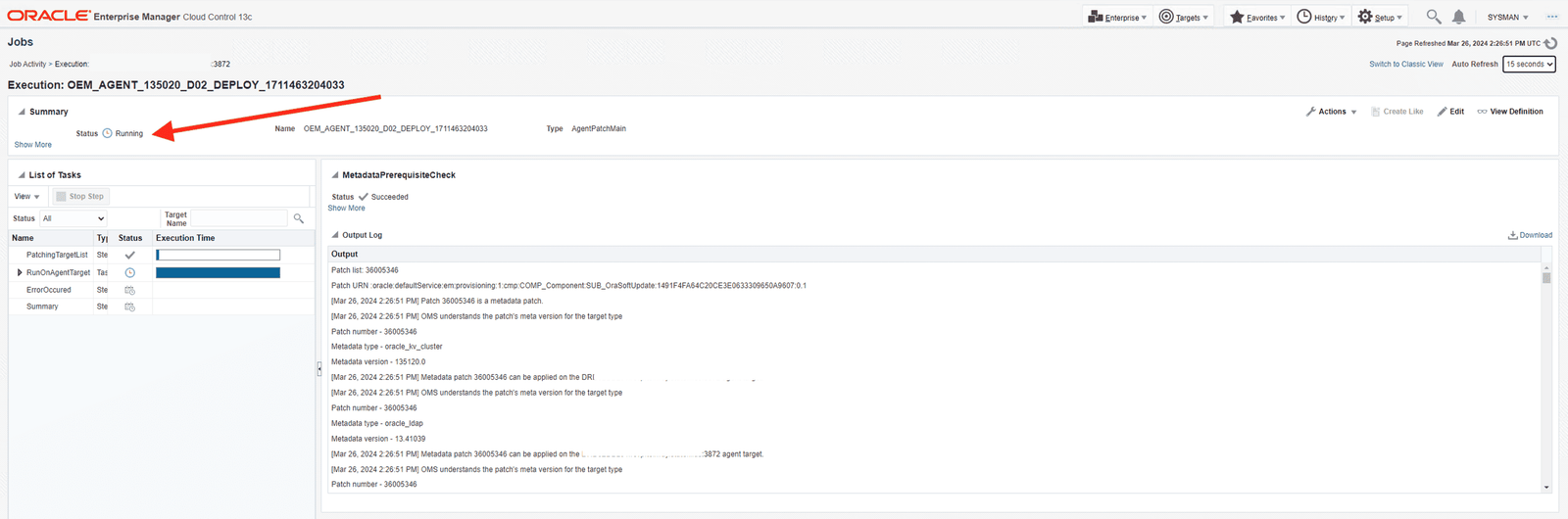Open the Setup gear menu
Image resolution: width=1568 pixels, height=519 pixels.
coord(1380,17)
